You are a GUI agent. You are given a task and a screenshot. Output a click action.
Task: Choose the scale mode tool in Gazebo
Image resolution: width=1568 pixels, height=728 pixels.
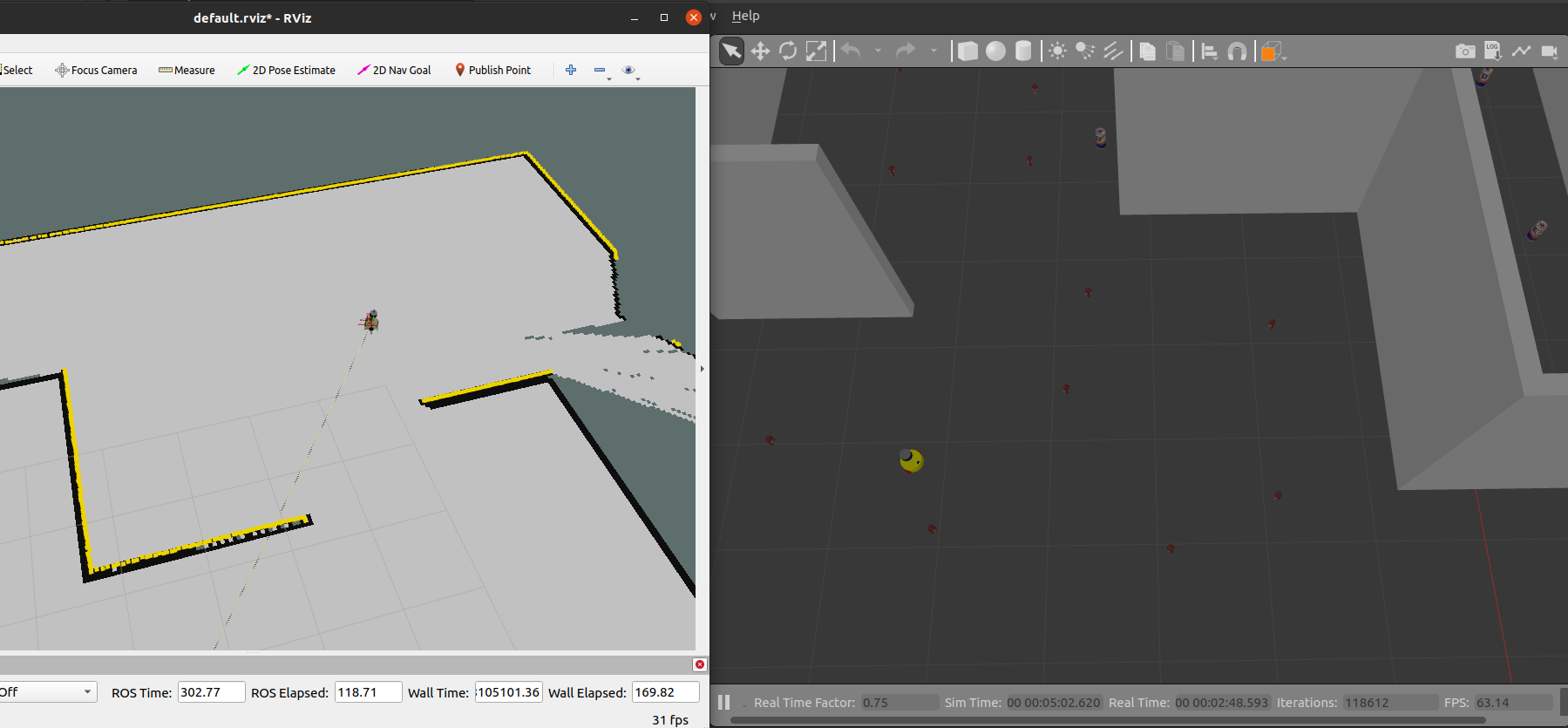coord(816,51)
